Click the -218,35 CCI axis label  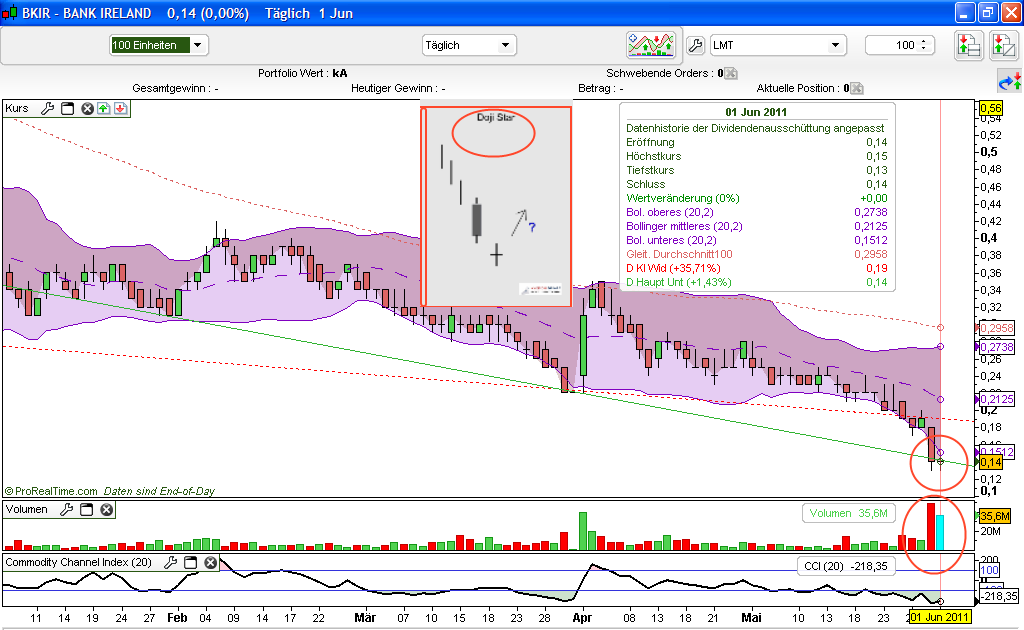click(999, 596)
